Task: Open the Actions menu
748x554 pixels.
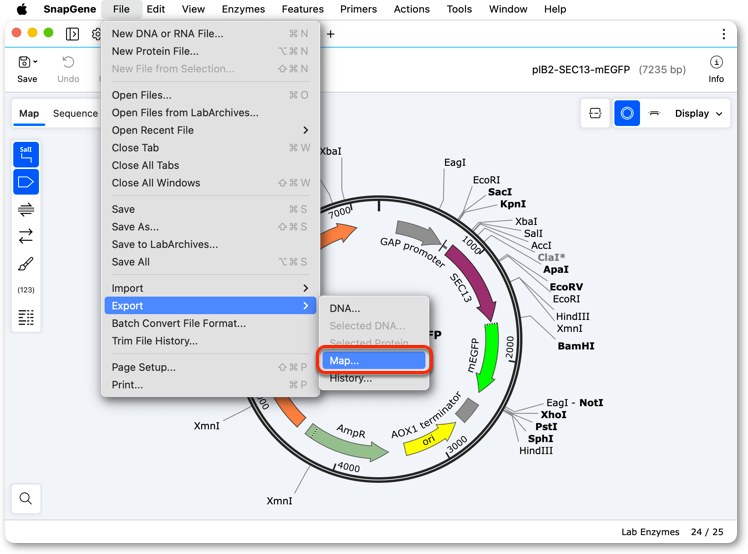Action: click(x=411, y=9)
